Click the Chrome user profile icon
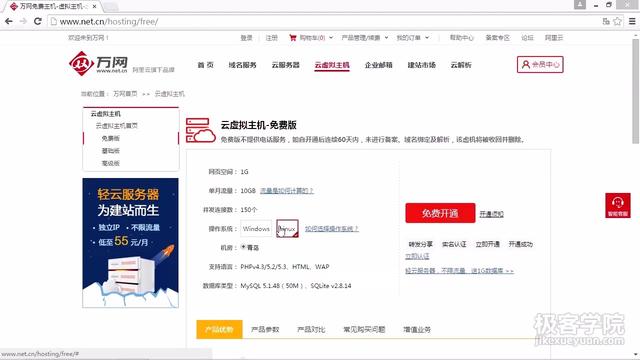The height and width of the screenshot is (360, 640). point(580,4)
